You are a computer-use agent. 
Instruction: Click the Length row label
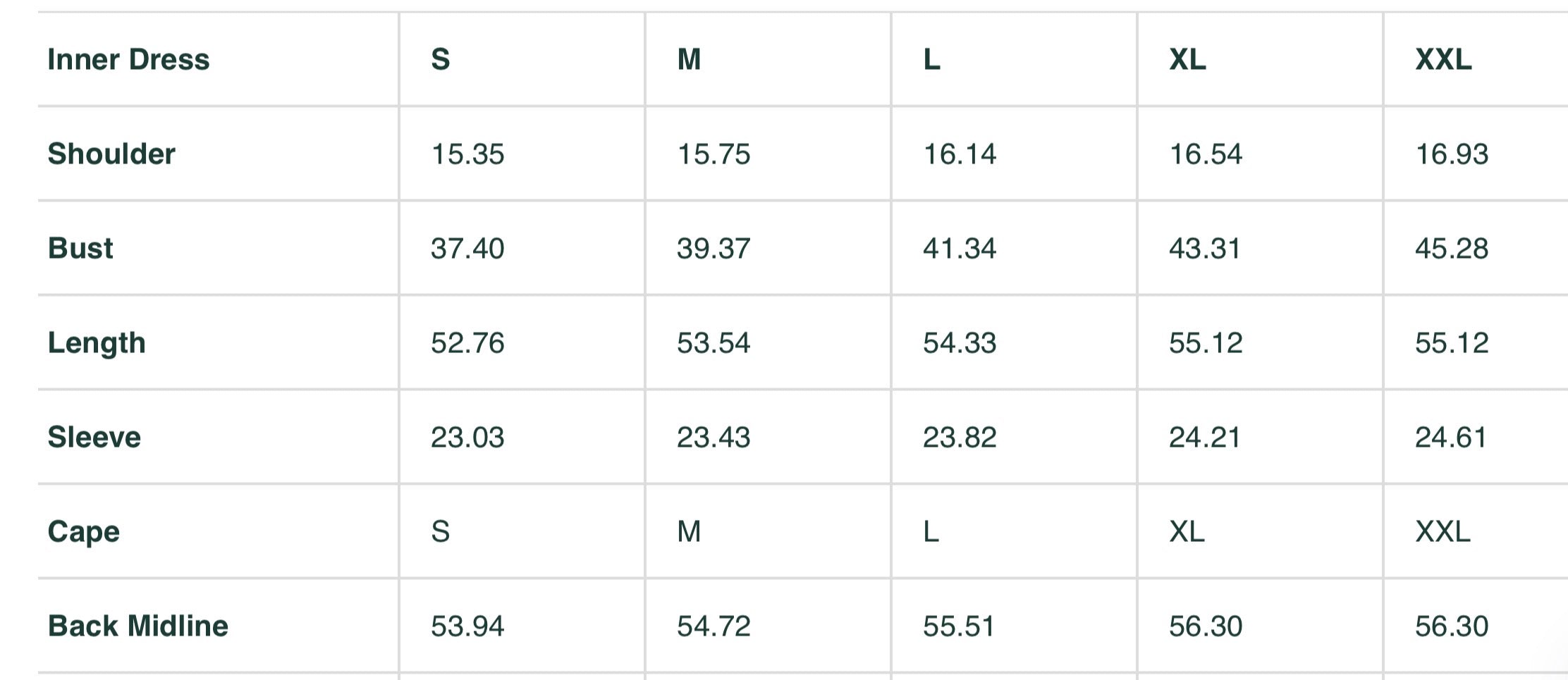97,343
